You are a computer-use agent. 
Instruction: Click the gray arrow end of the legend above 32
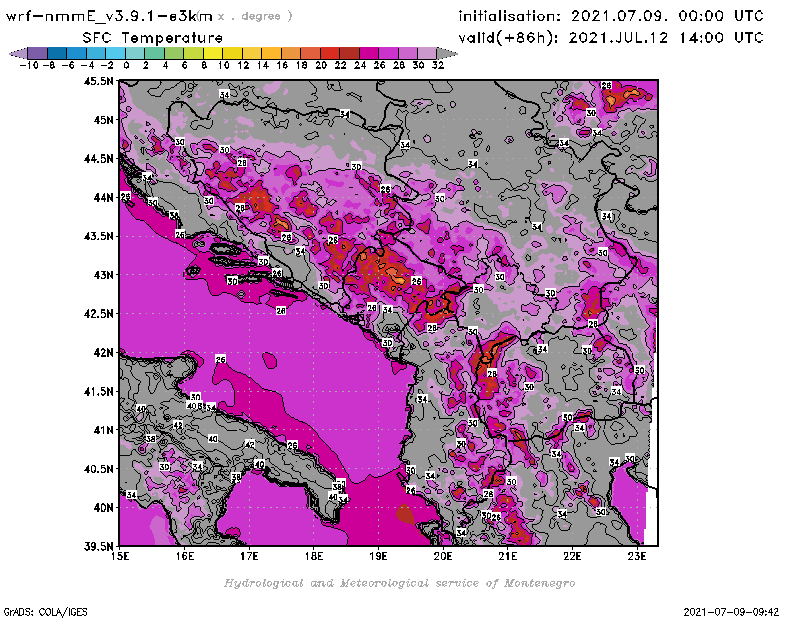pyautogui.click(x=446, y=53)
